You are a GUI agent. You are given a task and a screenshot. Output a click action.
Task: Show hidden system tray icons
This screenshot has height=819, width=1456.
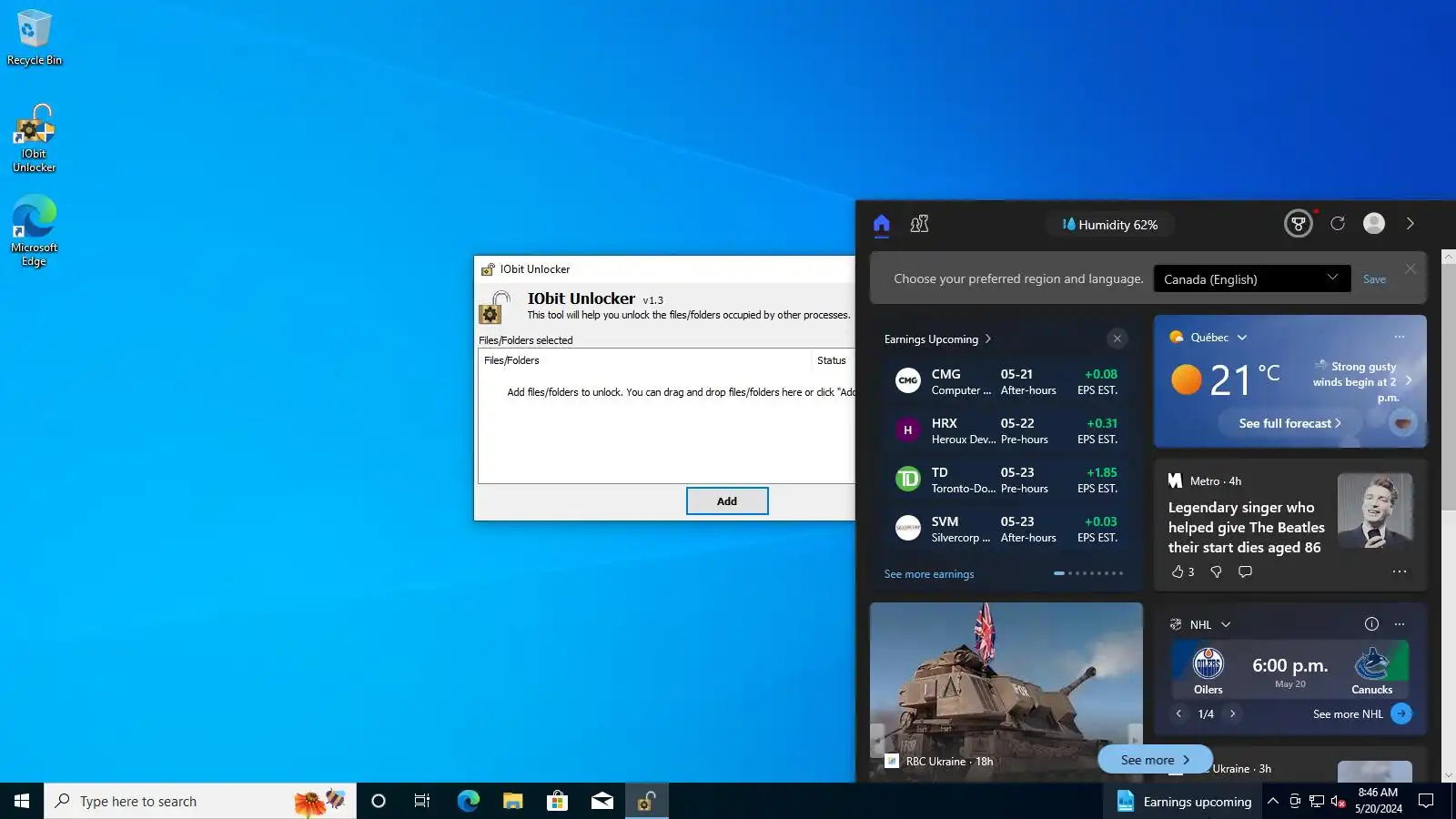pyautogui.click(x=1273, y=801)
